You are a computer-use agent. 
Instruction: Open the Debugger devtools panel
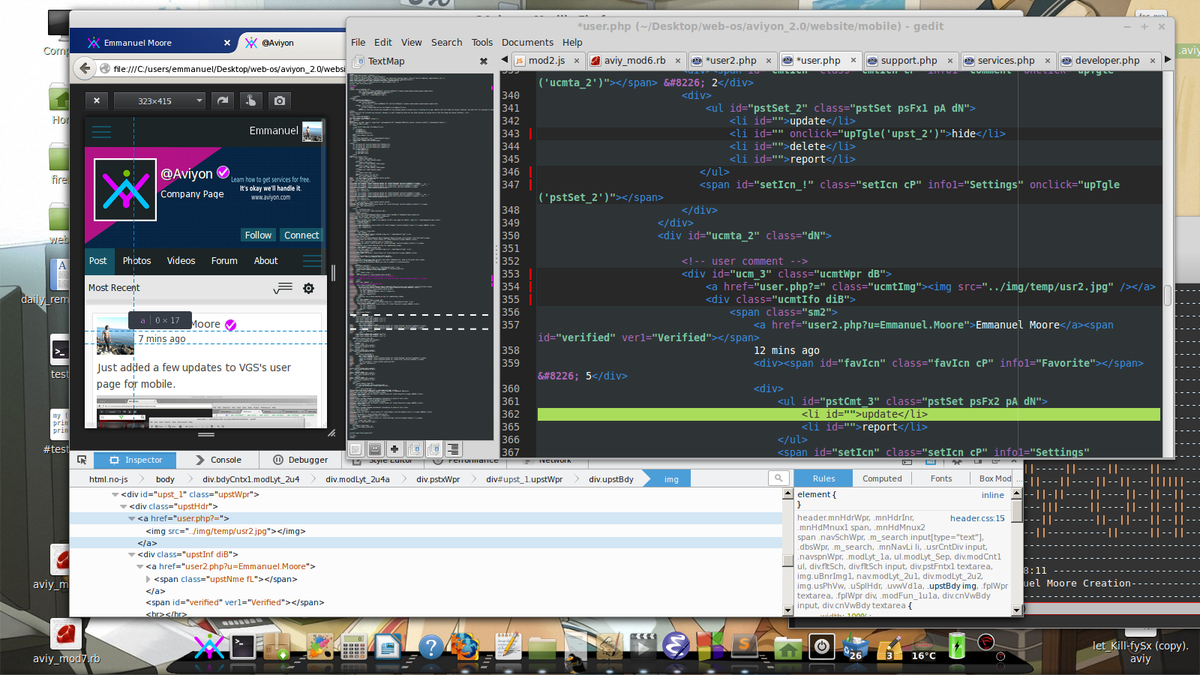click(x=300, y=460)
